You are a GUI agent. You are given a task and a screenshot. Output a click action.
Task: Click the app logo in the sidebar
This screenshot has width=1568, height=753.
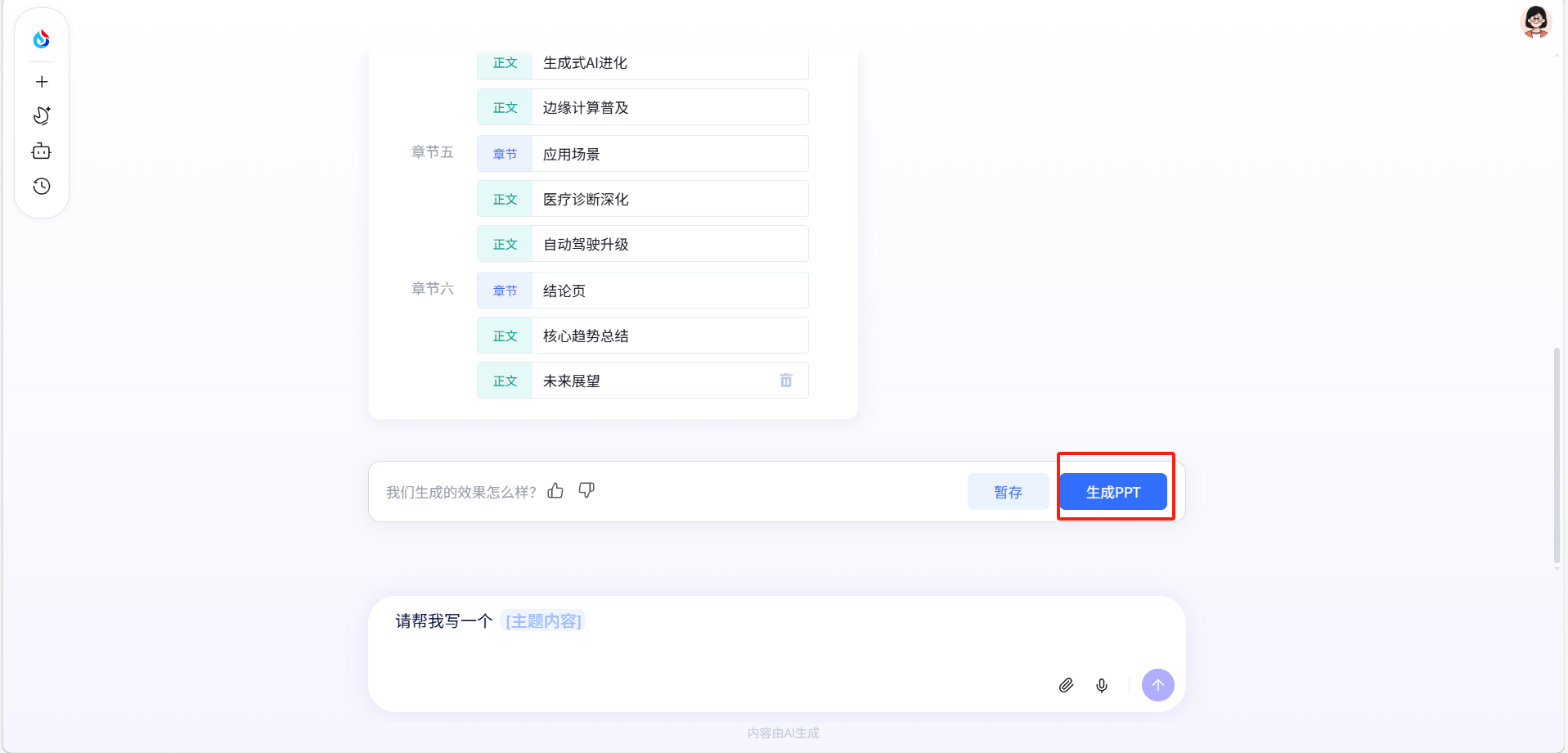tap(42, 38)
